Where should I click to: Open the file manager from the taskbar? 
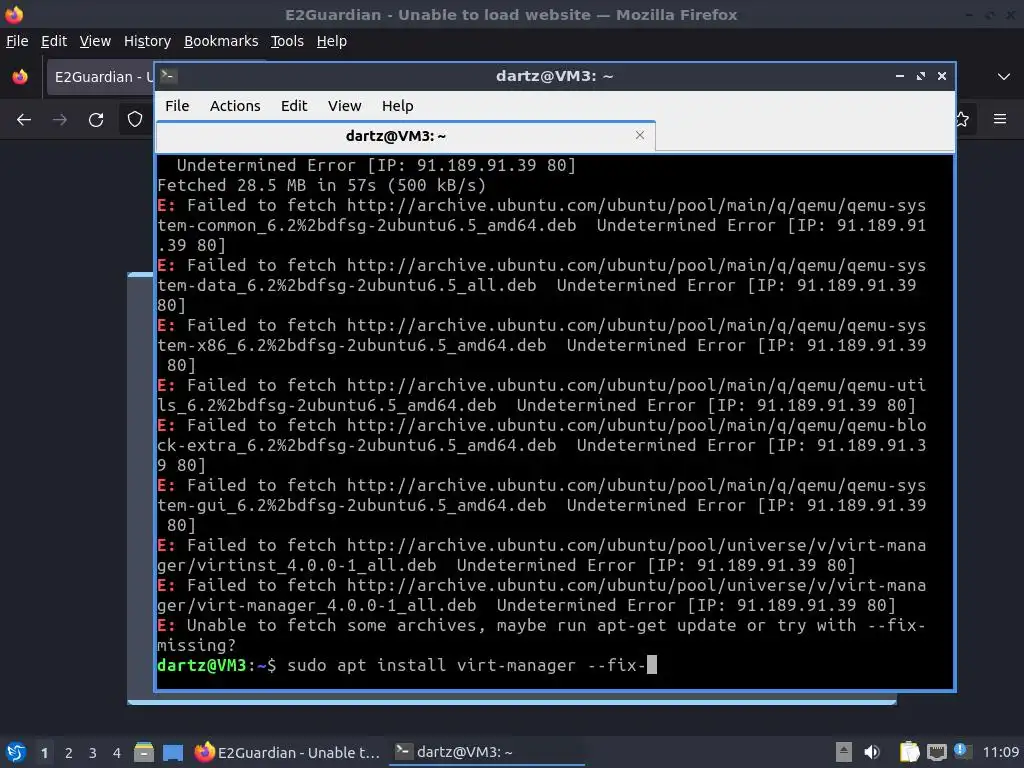point(144,752)
